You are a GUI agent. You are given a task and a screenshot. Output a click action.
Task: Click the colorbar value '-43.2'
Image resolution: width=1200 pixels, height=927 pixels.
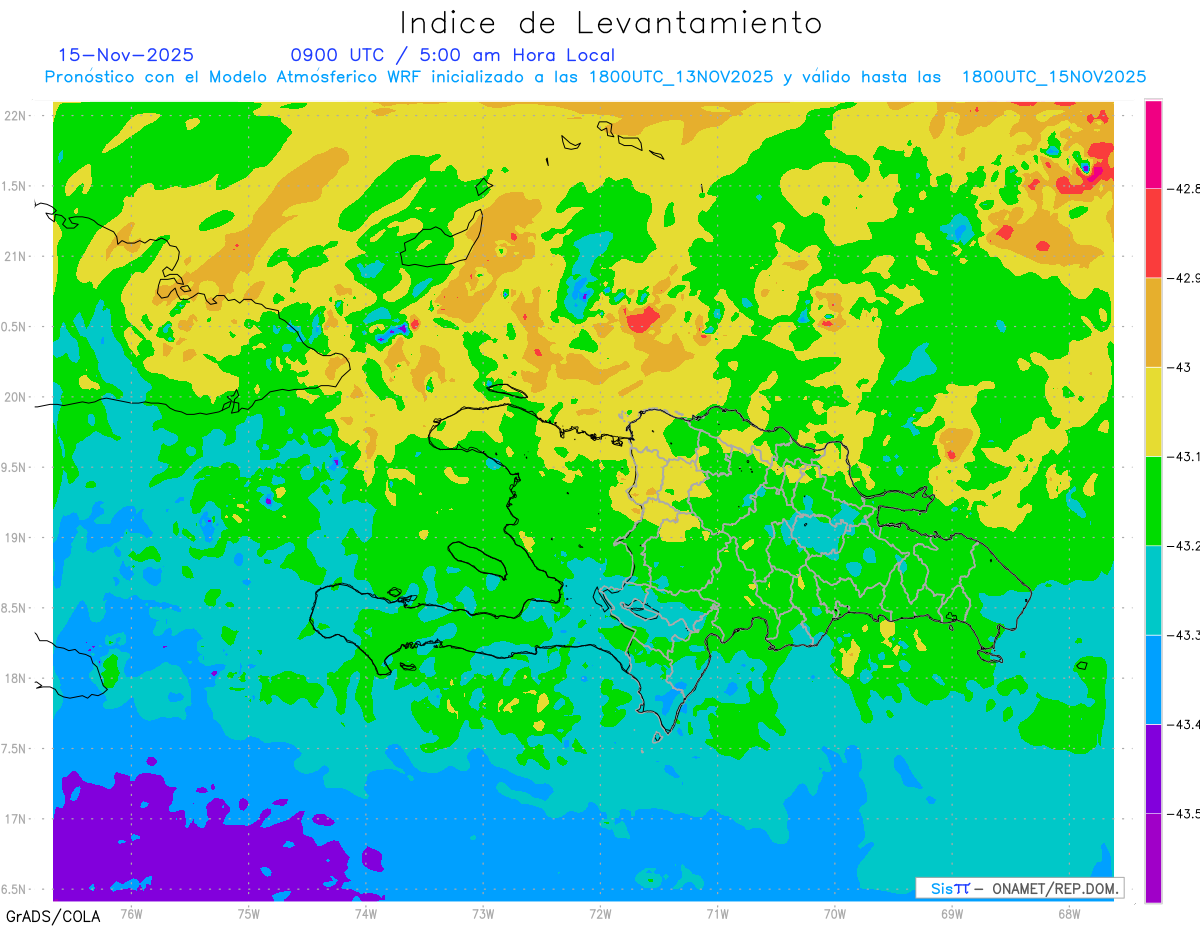[x=1182, y=545]
